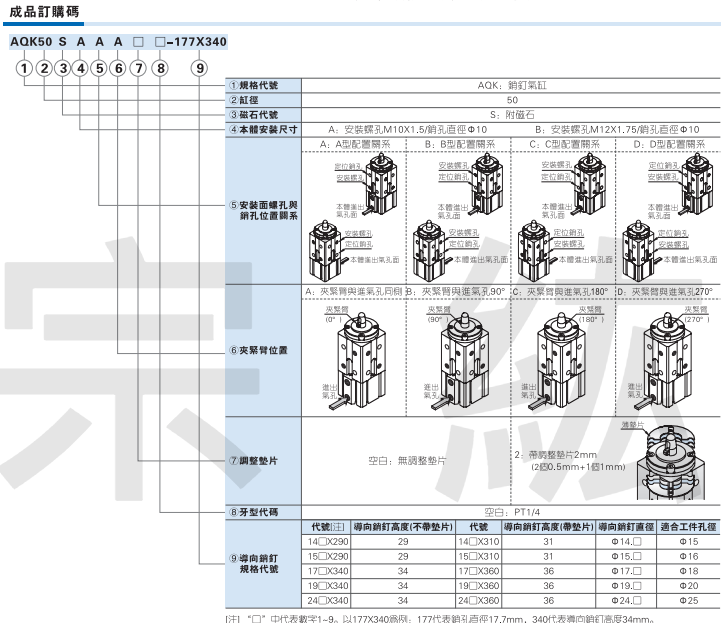Screen dimensions: 727x625
Task: Click the ⑦調整墊片 row label
Action: click(x=254, y=461)
